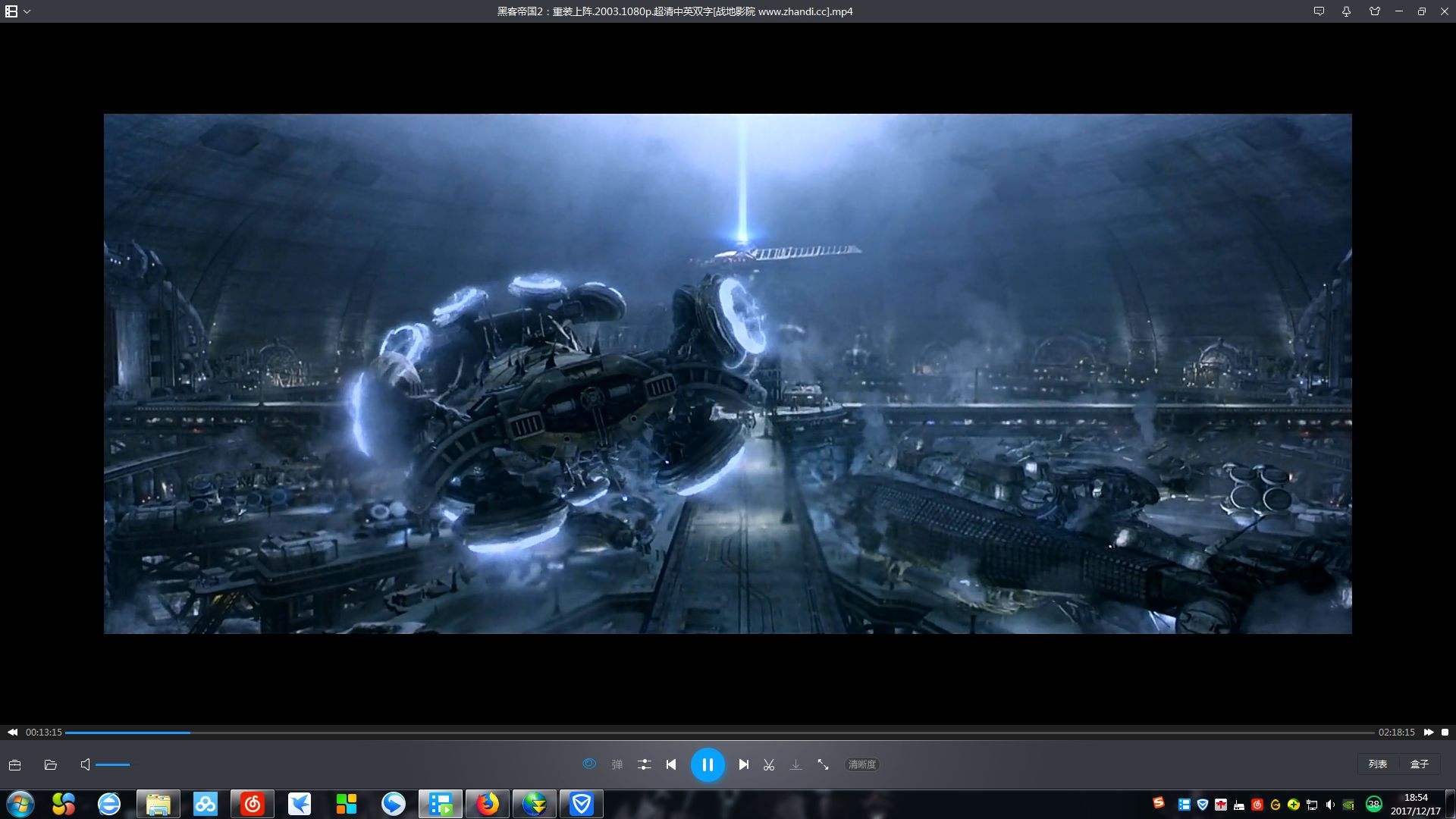The height and width of the screenshot is (819, 1456).
Task: Open the feedback message icon in title bar
Action: pyautogui.click(x=1319, y=11)
